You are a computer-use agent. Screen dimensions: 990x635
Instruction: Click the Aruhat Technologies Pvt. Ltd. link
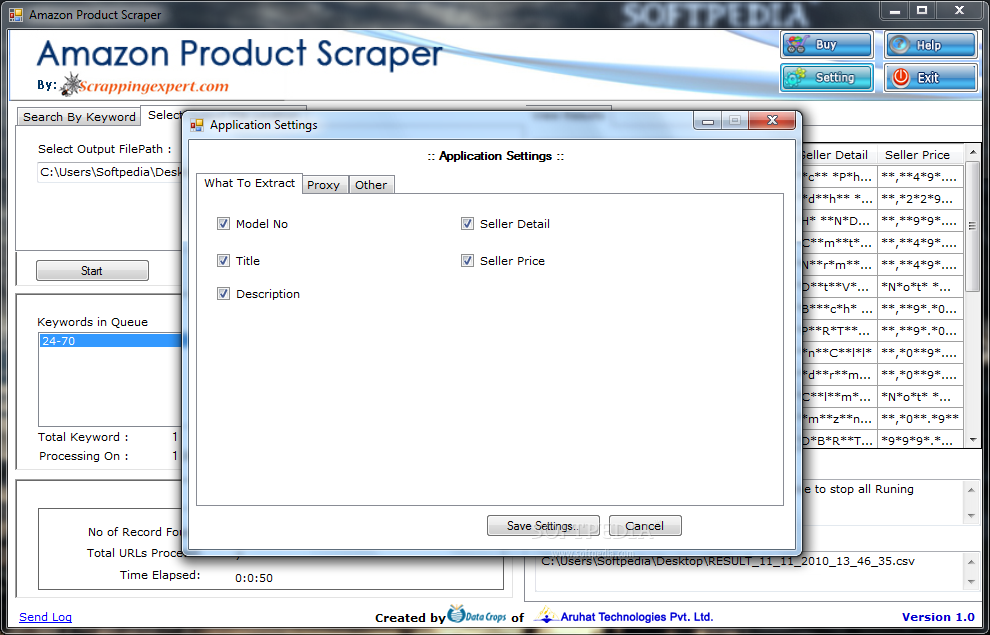[636, 617]
